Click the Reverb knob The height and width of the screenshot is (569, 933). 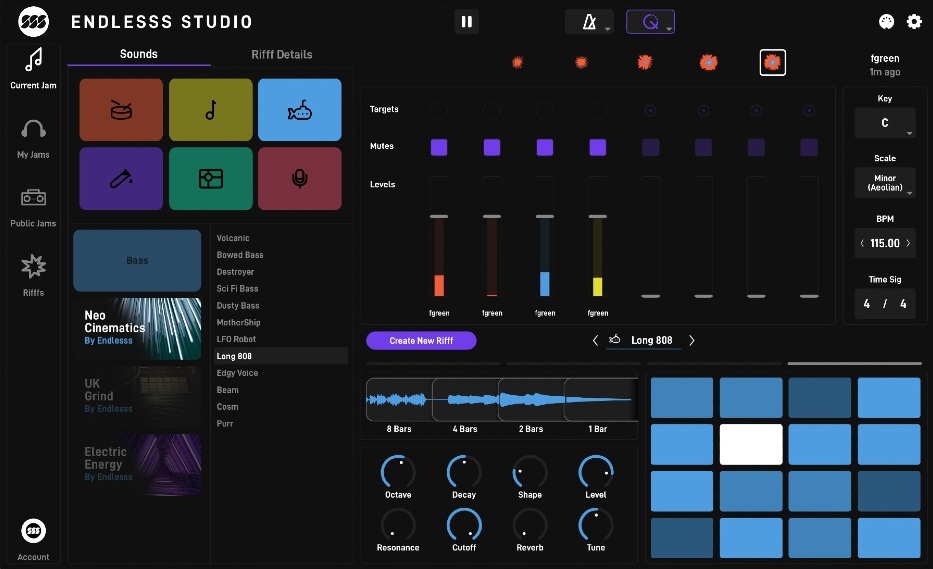click(530, 524)
